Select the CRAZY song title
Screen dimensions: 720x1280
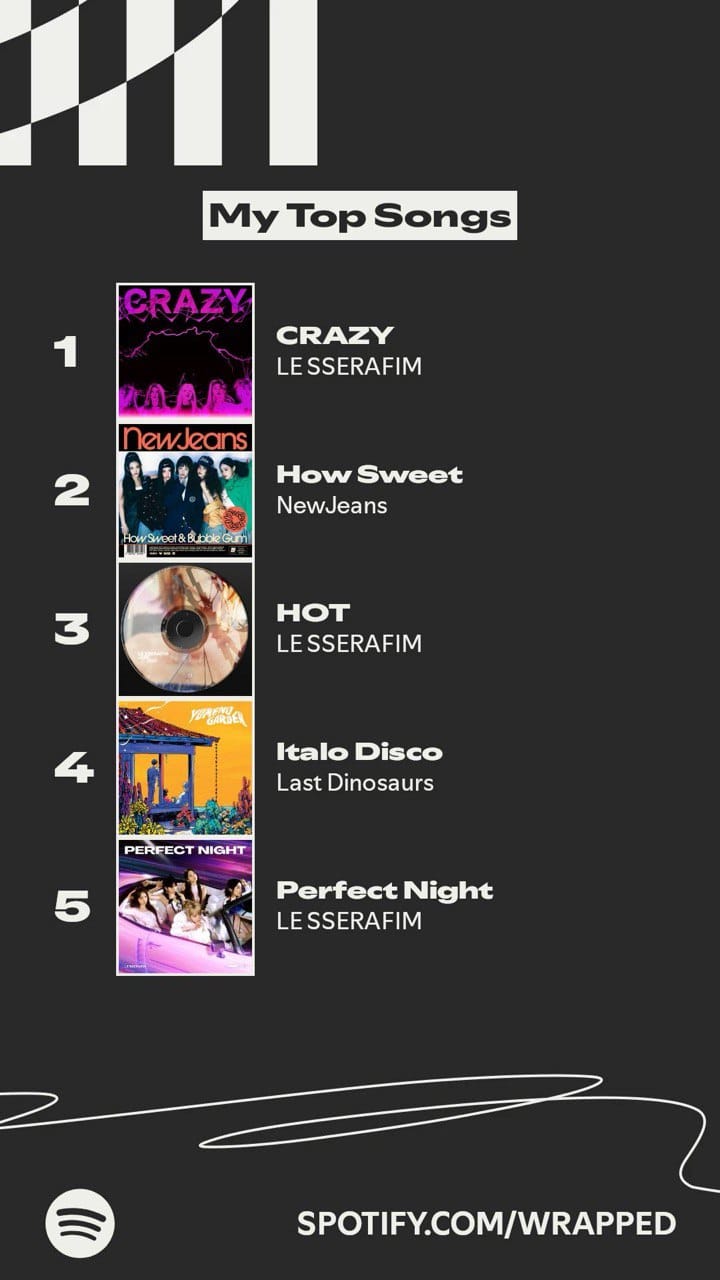pos(335,335)
